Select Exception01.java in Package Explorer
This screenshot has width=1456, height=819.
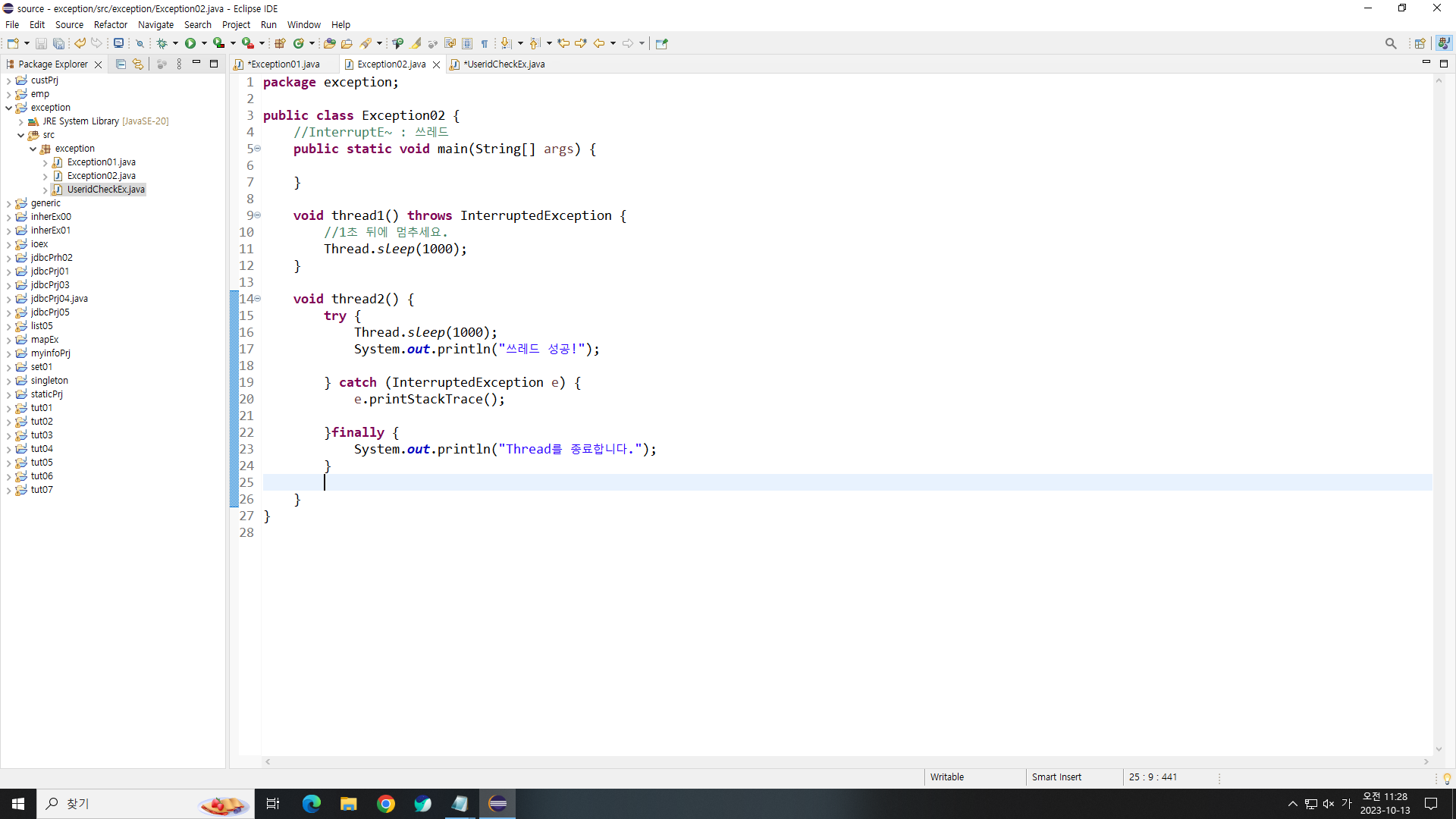101,162
